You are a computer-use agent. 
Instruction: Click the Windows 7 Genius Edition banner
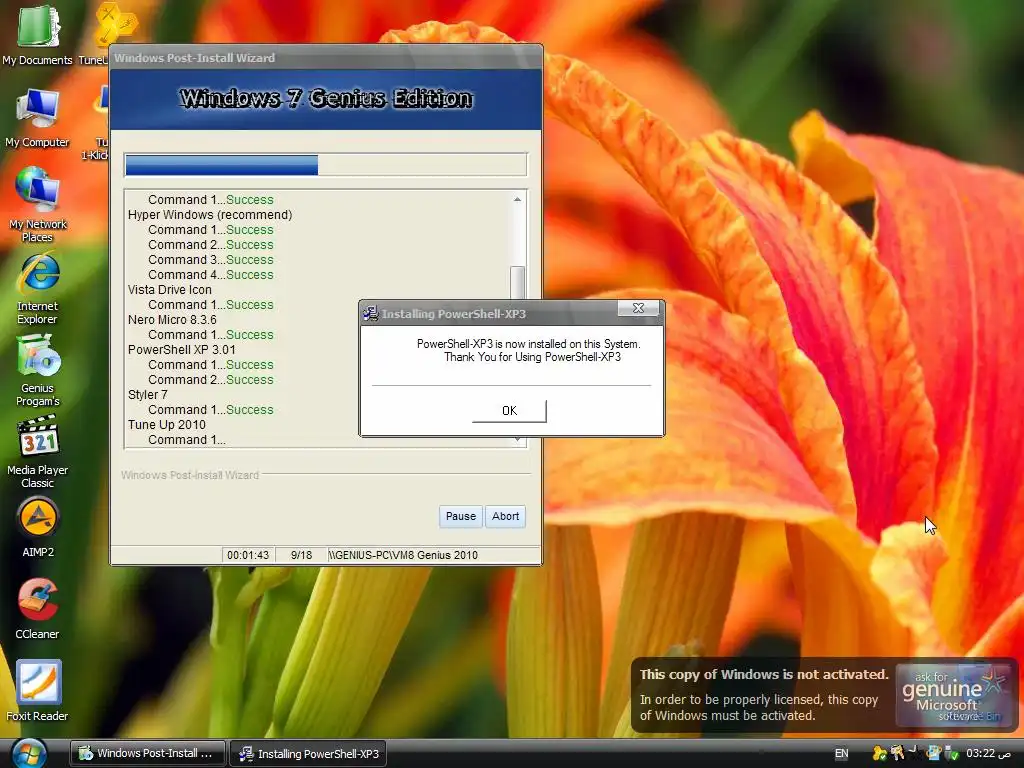click(x=325, y=99)
